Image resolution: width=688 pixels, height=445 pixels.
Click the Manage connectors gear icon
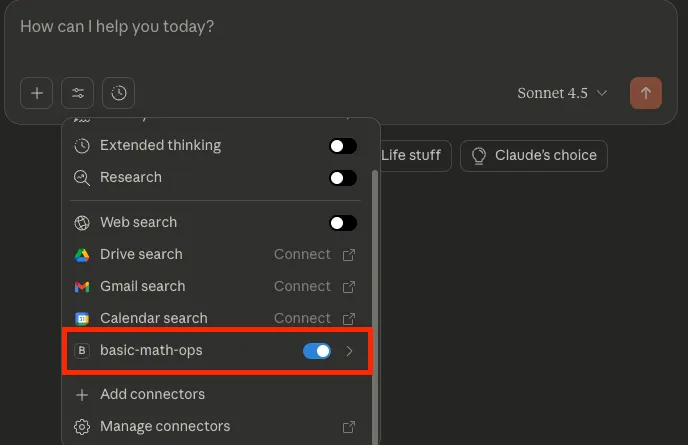(82, 427)
